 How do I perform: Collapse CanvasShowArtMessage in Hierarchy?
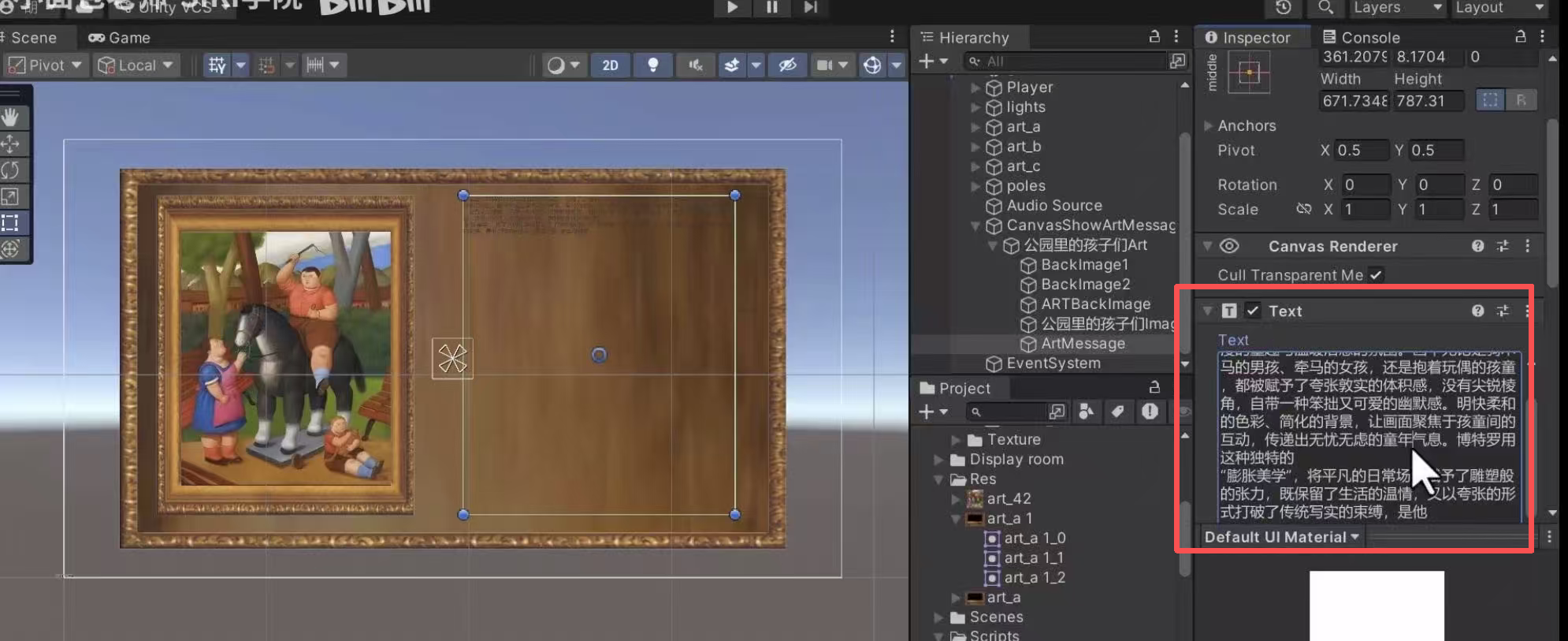coord(975,225)
